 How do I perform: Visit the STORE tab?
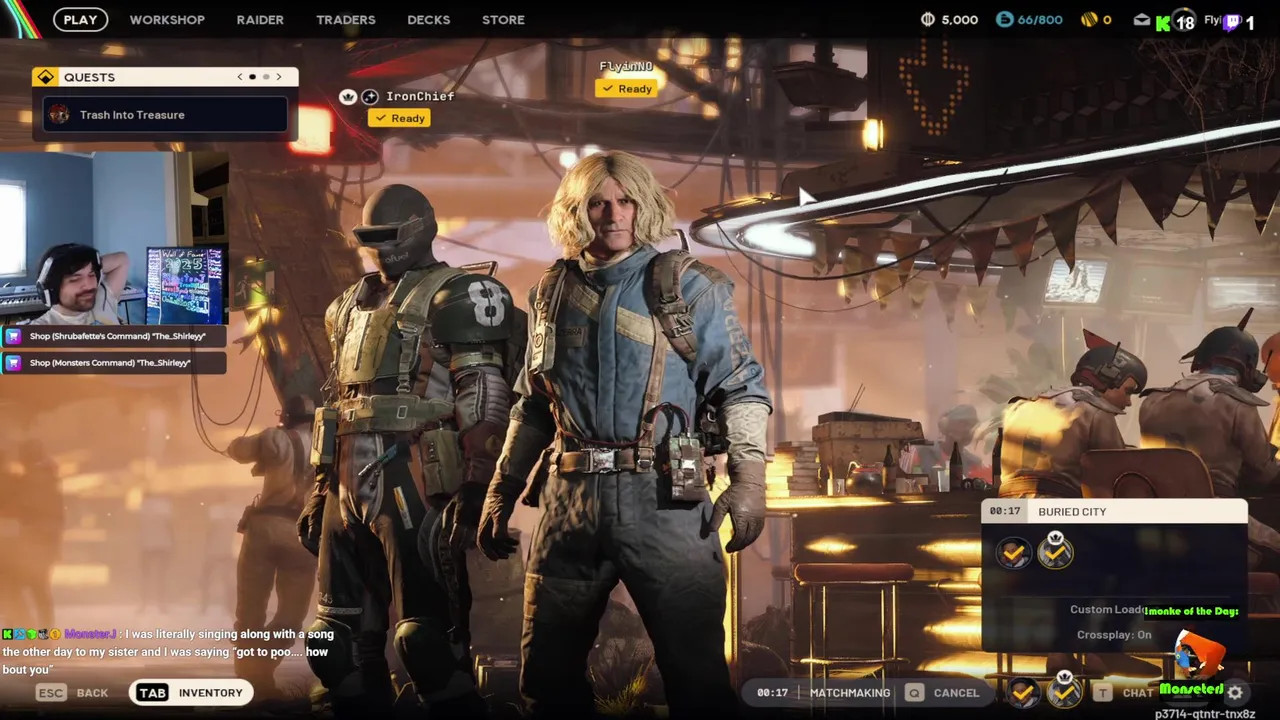tap(503, 20)
